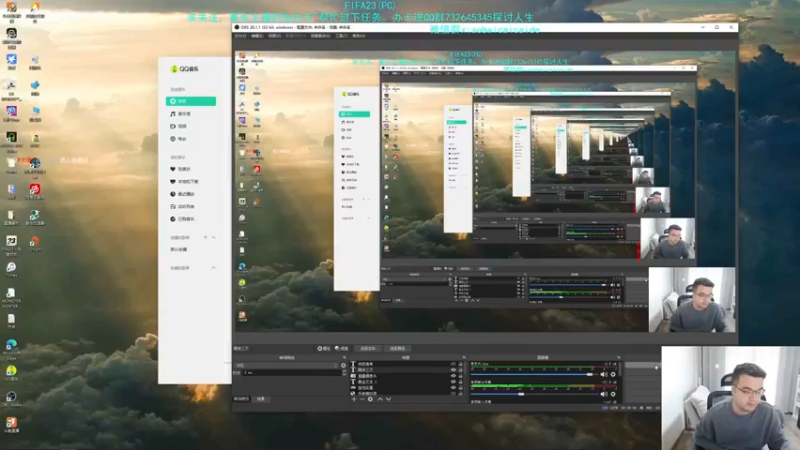Pop out the scene transitions dock panel
Image resolution: width=800 pixels, height=450 pixels.
tap(344, 358)
